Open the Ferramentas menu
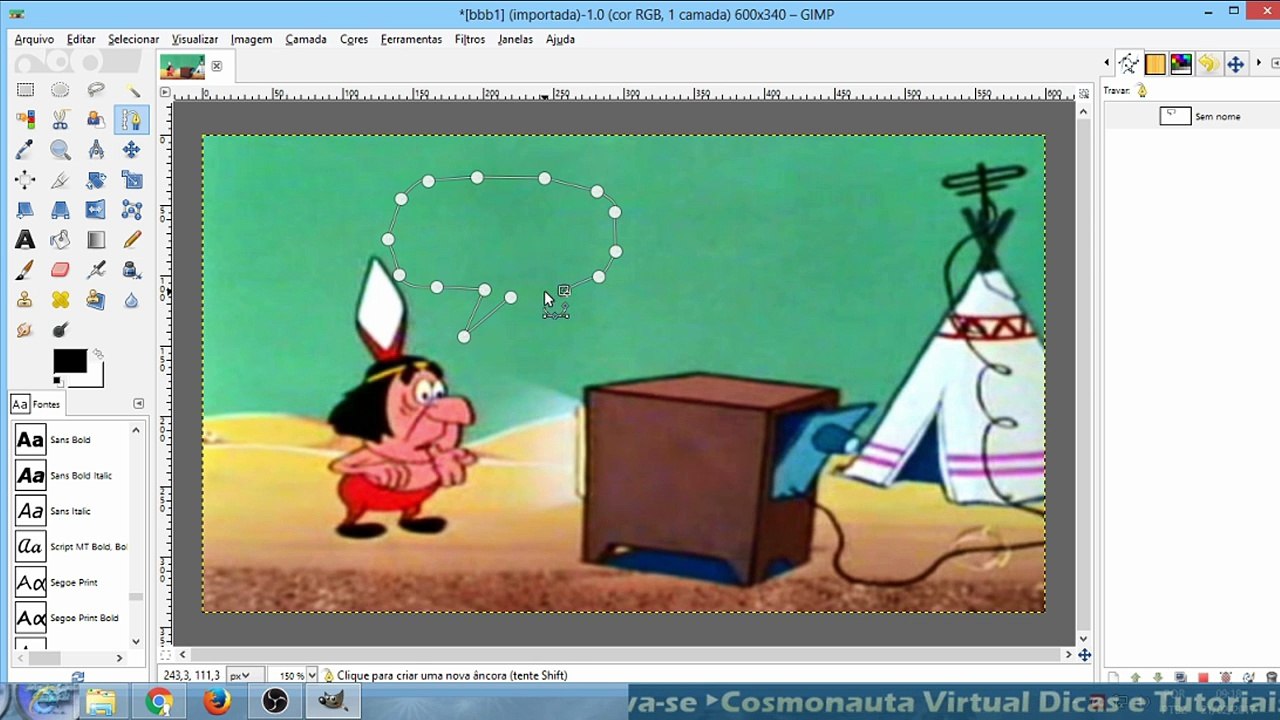 click(411, 39)
